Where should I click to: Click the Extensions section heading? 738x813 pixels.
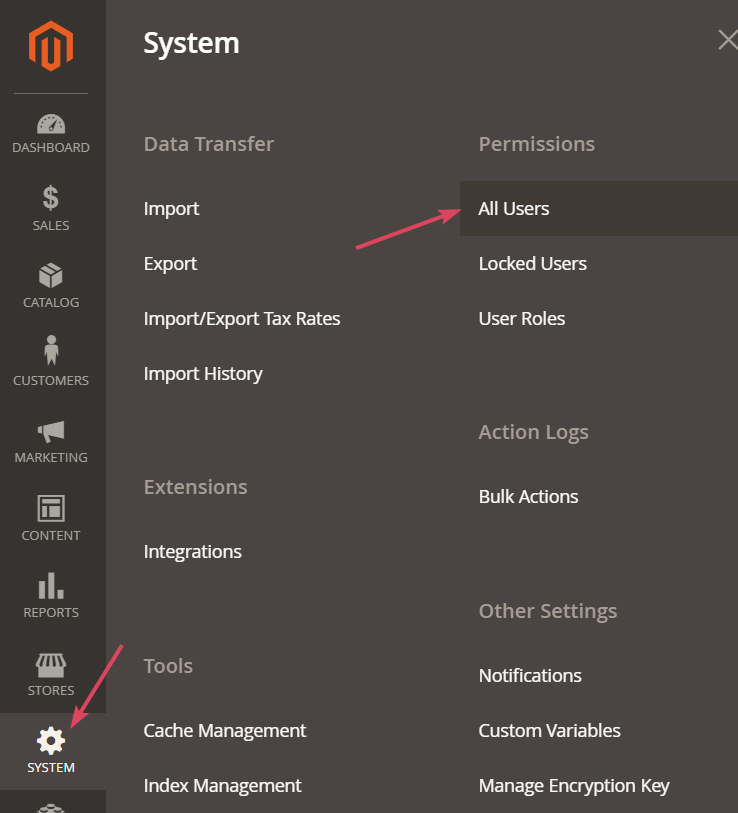pos(196,487)
